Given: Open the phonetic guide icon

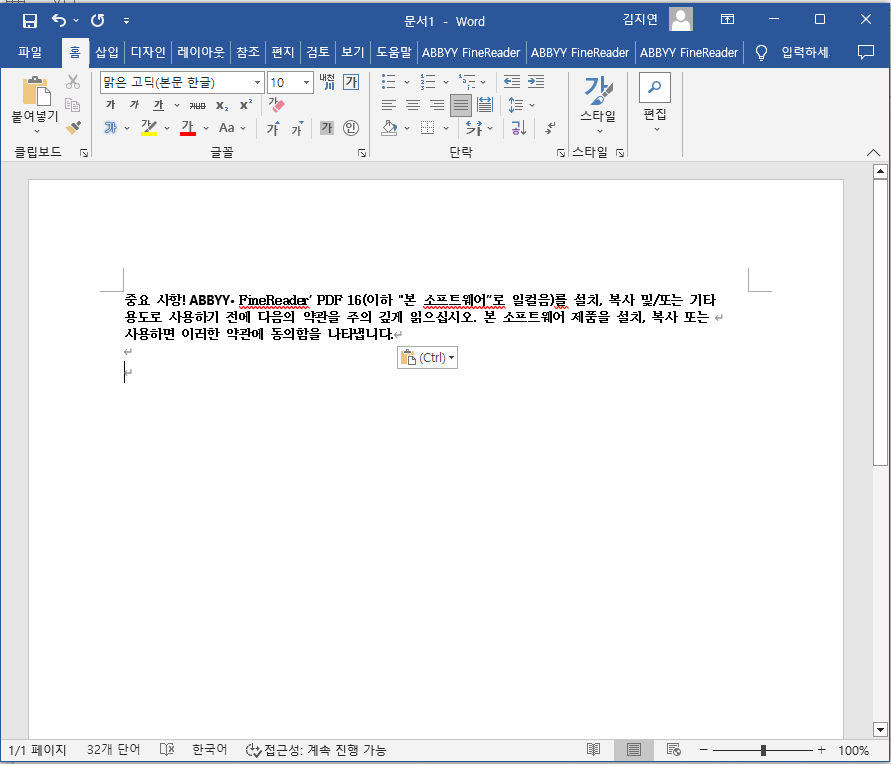Looking at the screenshot, I should [x=327, y=82].
